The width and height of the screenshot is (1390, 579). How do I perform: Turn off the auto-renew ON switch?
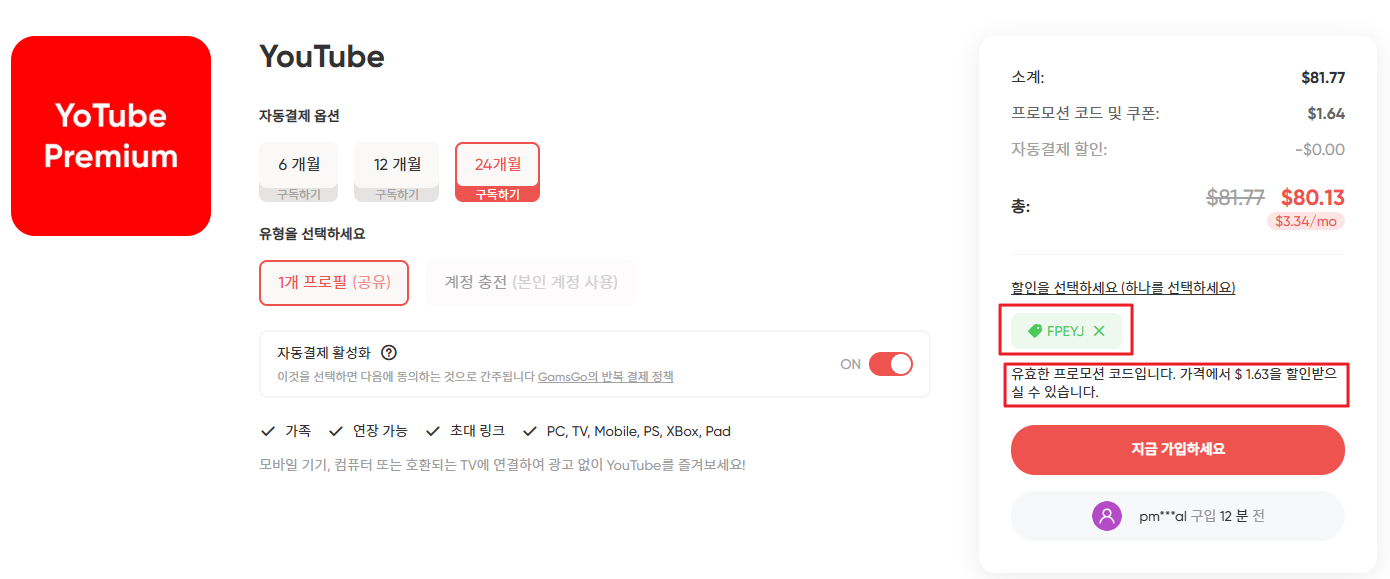tap(891, 364)
